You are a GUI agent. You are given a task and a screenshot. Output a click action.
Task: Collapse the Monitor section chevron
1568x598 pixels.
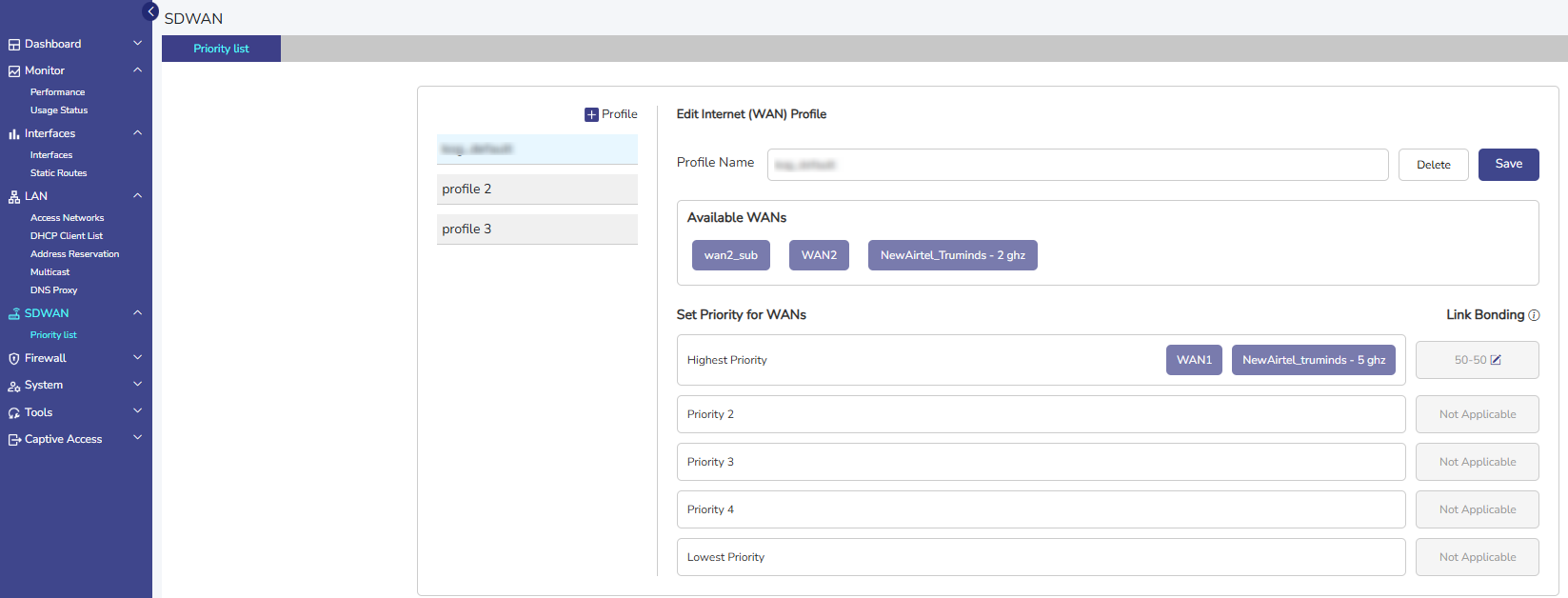click(x=137, y=70)
